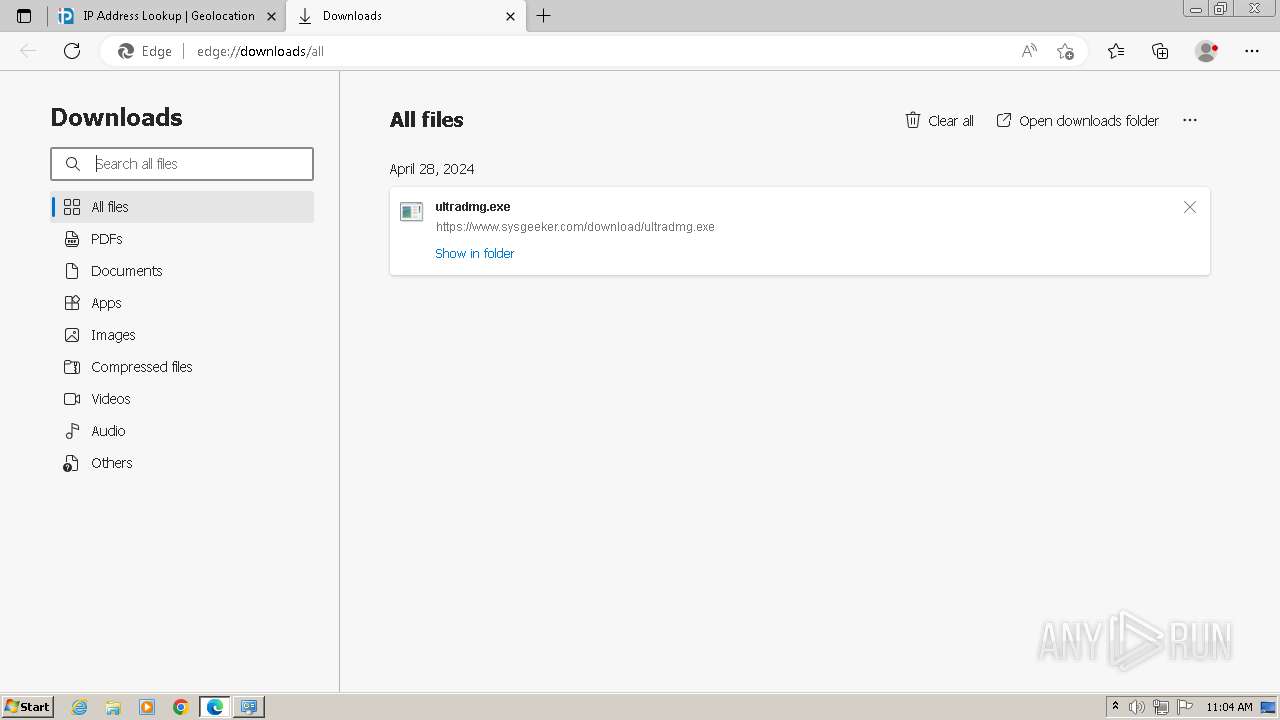Refresh the downloads page
Screen dimensions: 1280x720
click(x=72, y=51)
